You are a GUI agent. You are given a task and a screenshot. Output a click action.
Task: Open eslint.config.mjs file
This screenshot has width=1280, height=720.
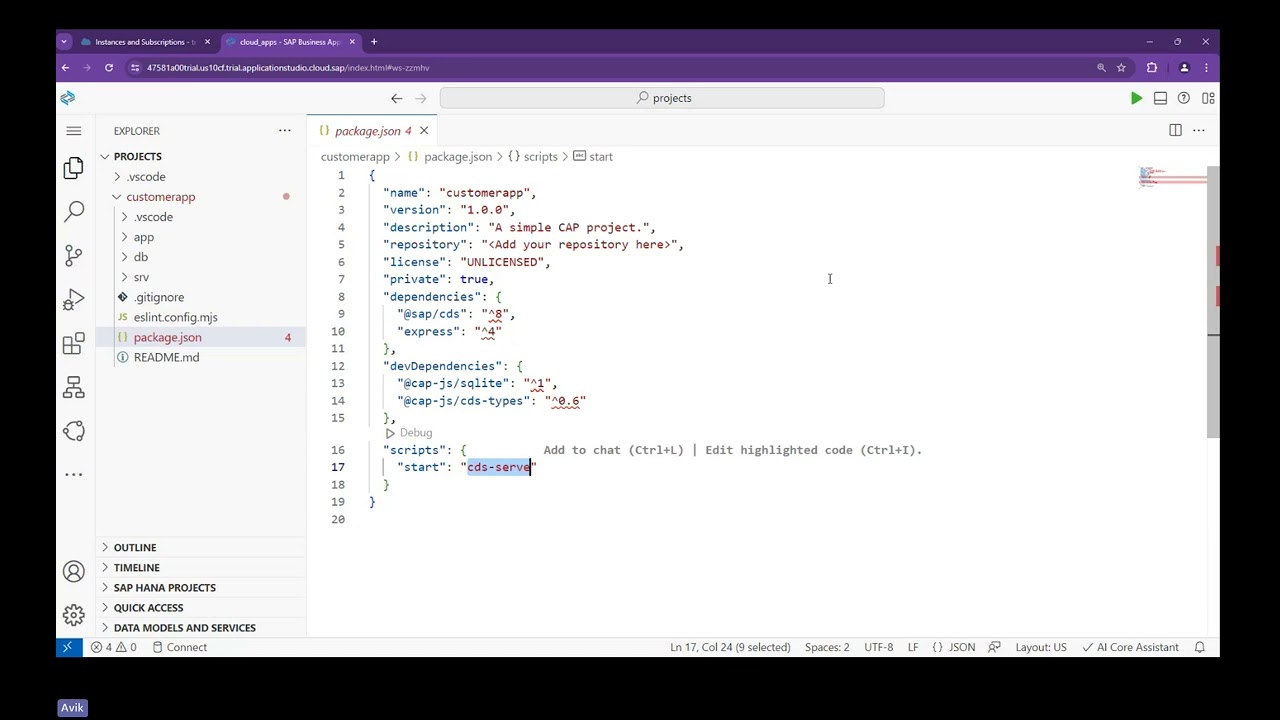pos(175,317)
